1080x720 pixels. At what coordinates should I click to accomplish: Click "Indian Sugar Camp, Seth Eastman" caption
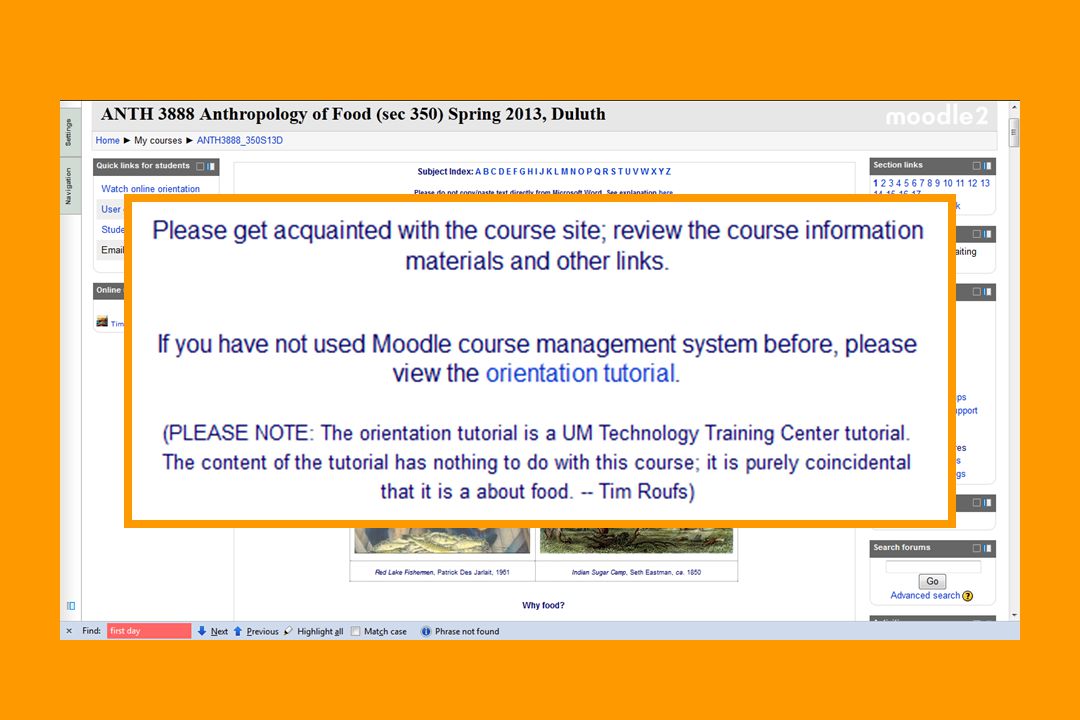(x=636, y=573)
